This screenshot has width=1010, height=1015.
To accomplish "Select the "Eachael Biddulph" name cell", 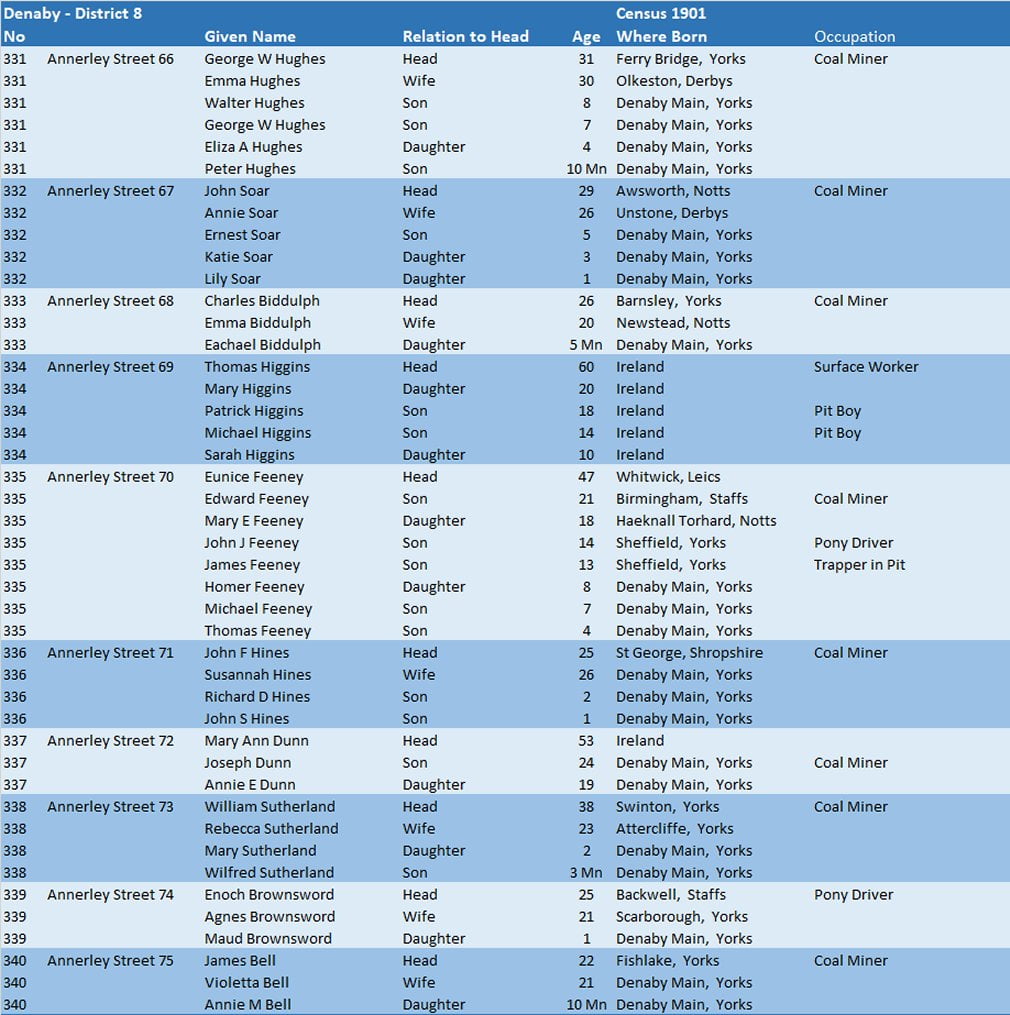I will (x=263, y=345).
